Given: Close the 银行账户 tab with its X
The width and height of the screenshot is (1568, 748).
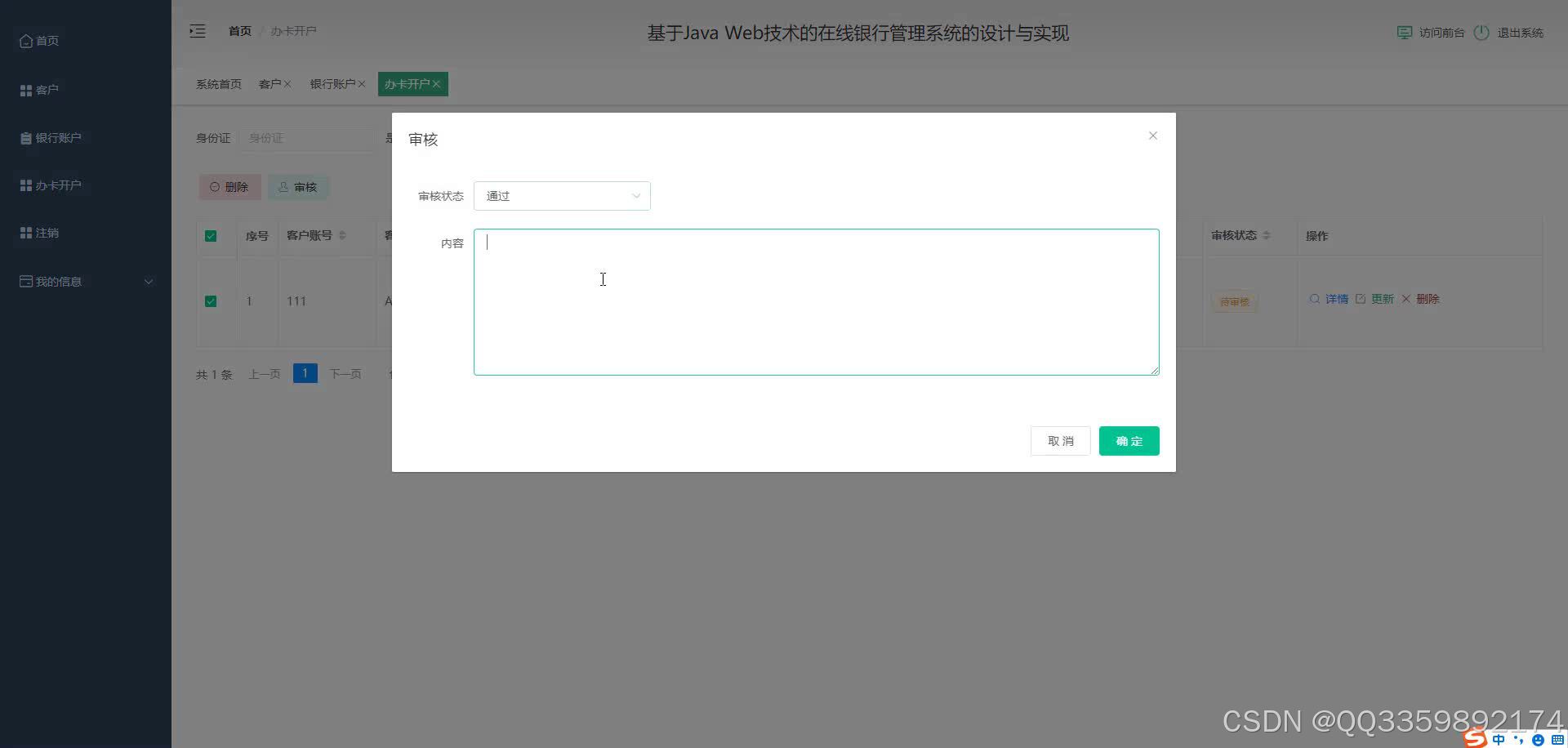Looking at the screenshot, I should 362,84.
